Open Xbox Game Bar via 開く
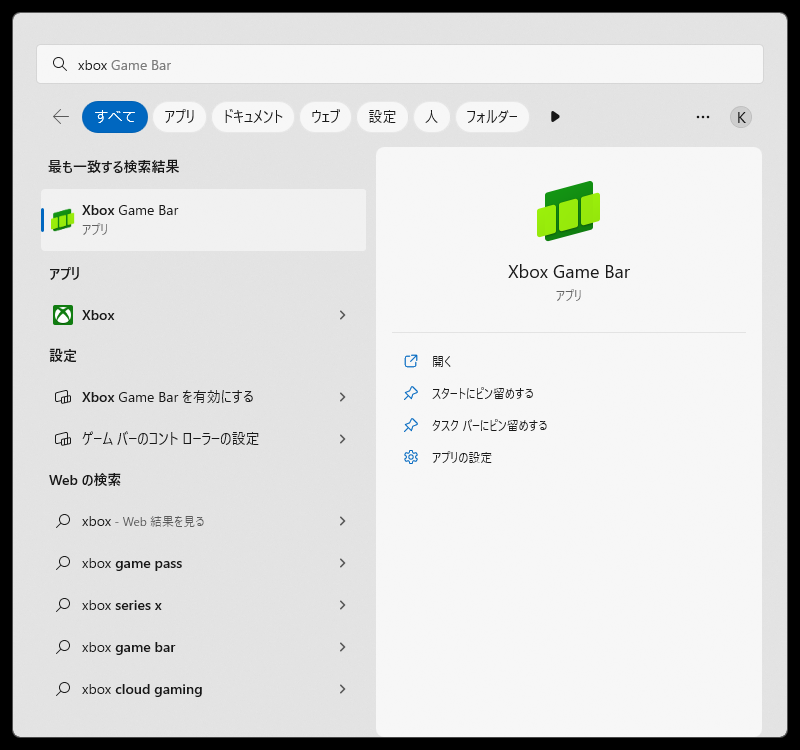This screenshot has width=800, height=750. pyautogui.click(x=442, y=361)
